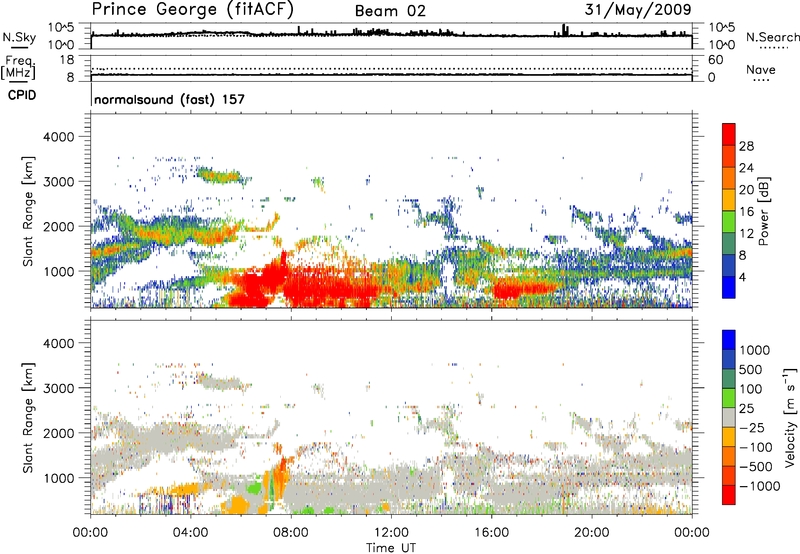The image size is (800, 554).
Task: Select the N.Search legend label
Action: pos(772,37)
